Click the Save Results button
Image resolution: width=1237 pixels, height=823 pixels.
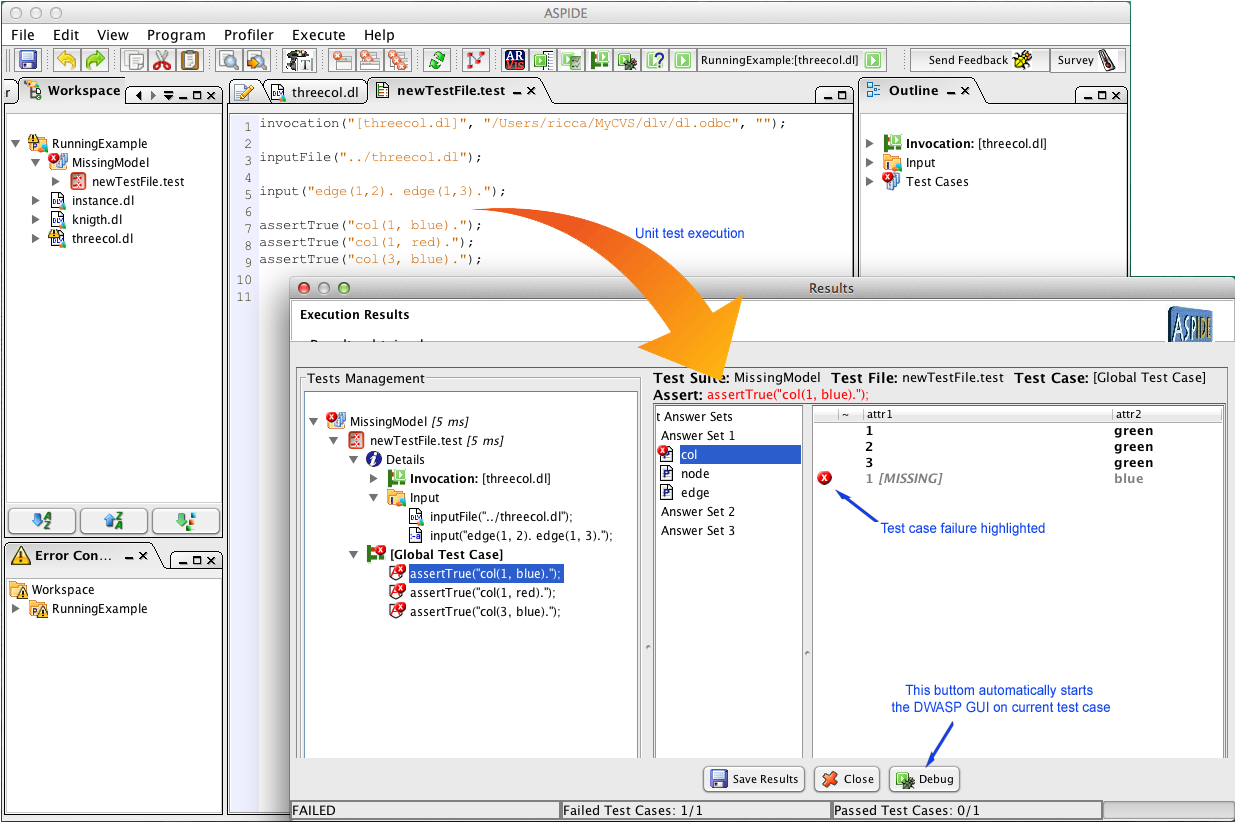754,779
